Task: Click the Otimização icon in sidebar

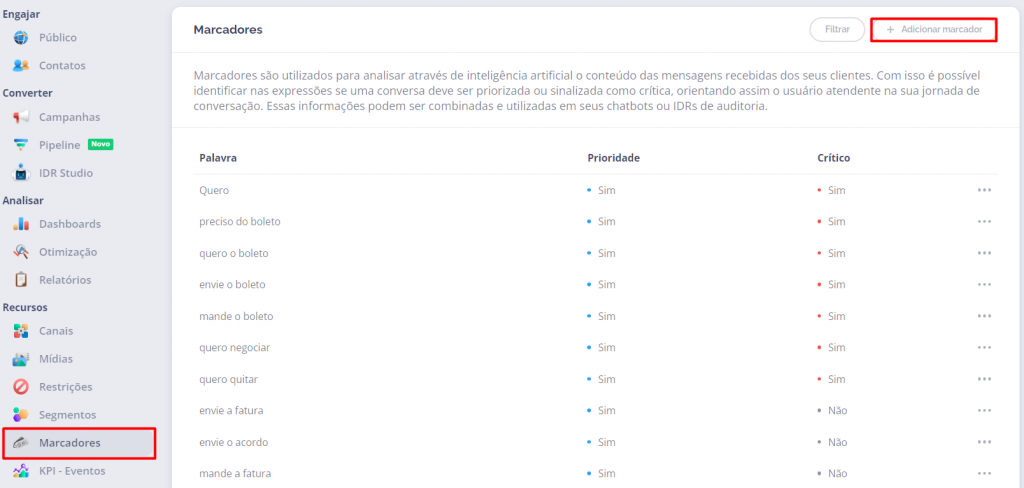Action: click(x=21, y=252)
